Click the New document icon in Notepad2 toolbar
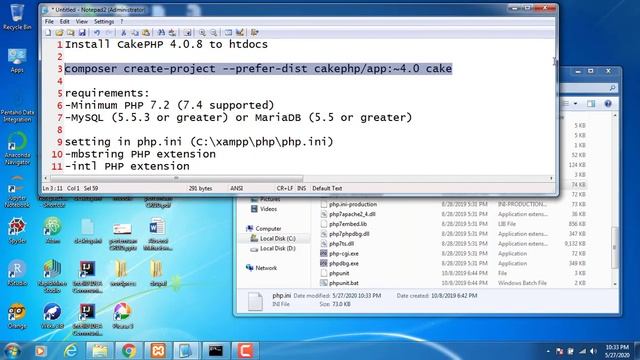Viewport: 640px width, 360px height. pos(48,33)
